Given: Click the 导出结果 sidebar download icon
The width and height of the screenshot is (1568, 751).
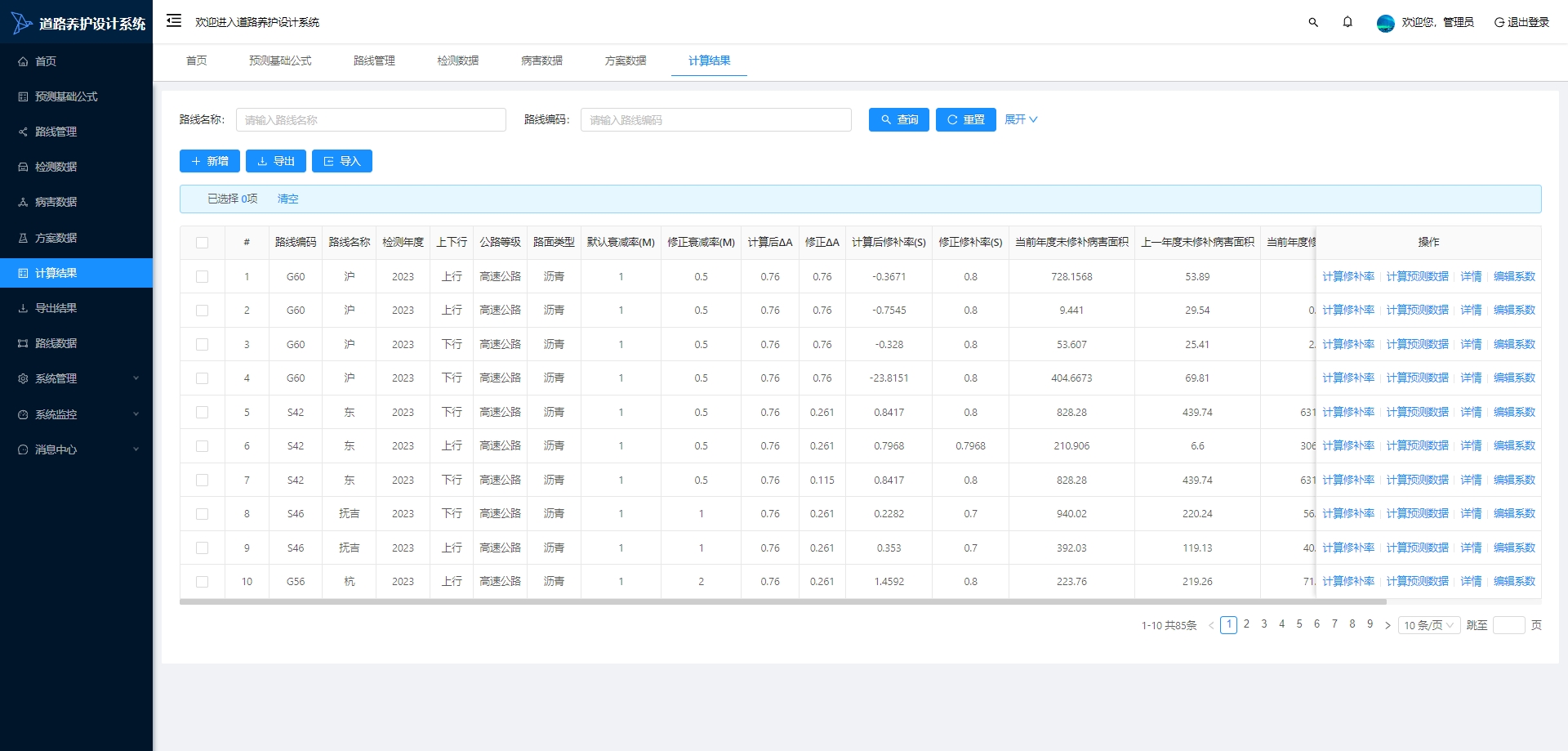Looking at the screenshot, I should click(23, 308).
